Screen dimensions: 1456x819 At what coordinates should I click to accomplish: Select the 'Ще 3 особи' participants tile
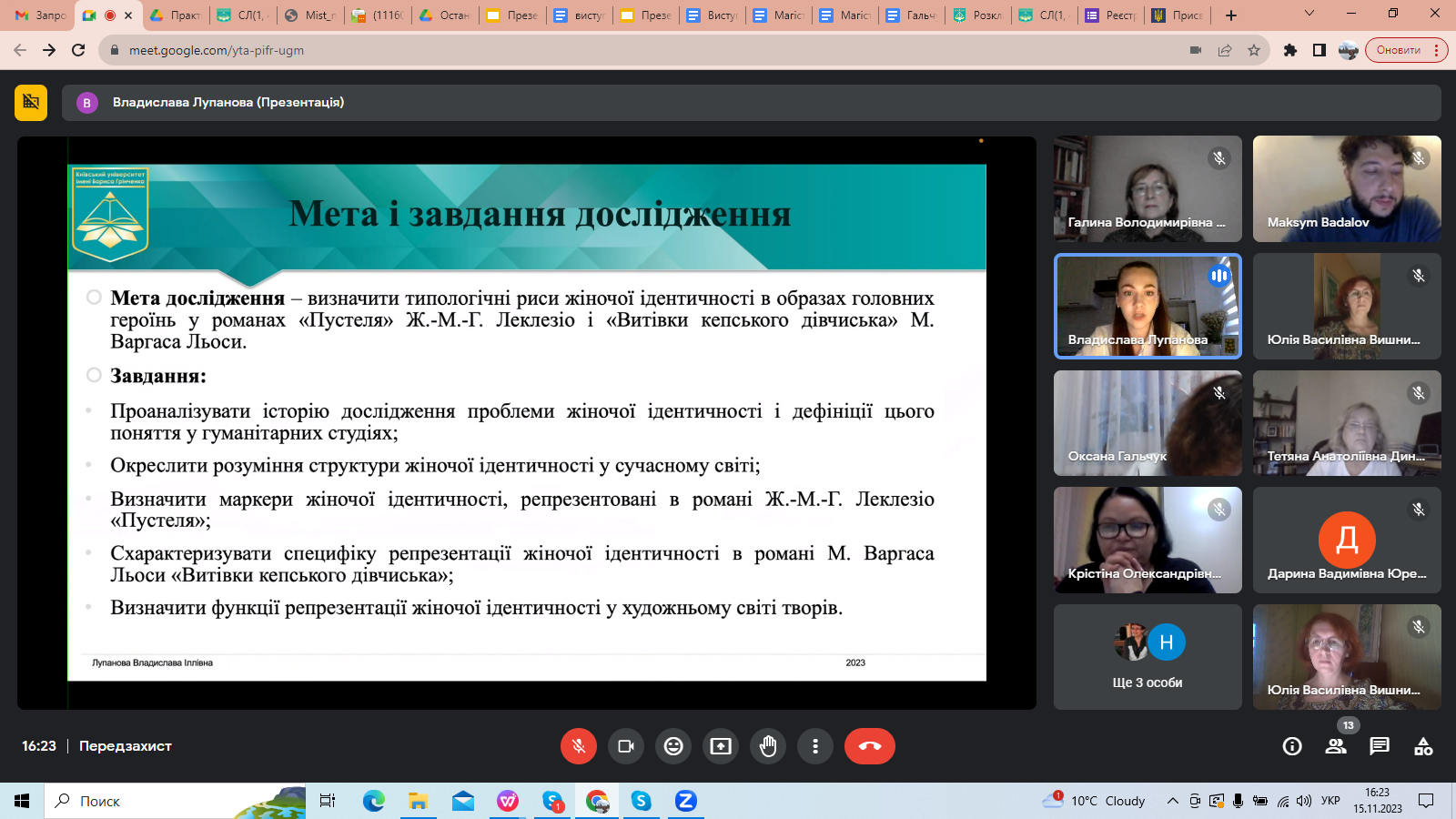pos(1148,657)
